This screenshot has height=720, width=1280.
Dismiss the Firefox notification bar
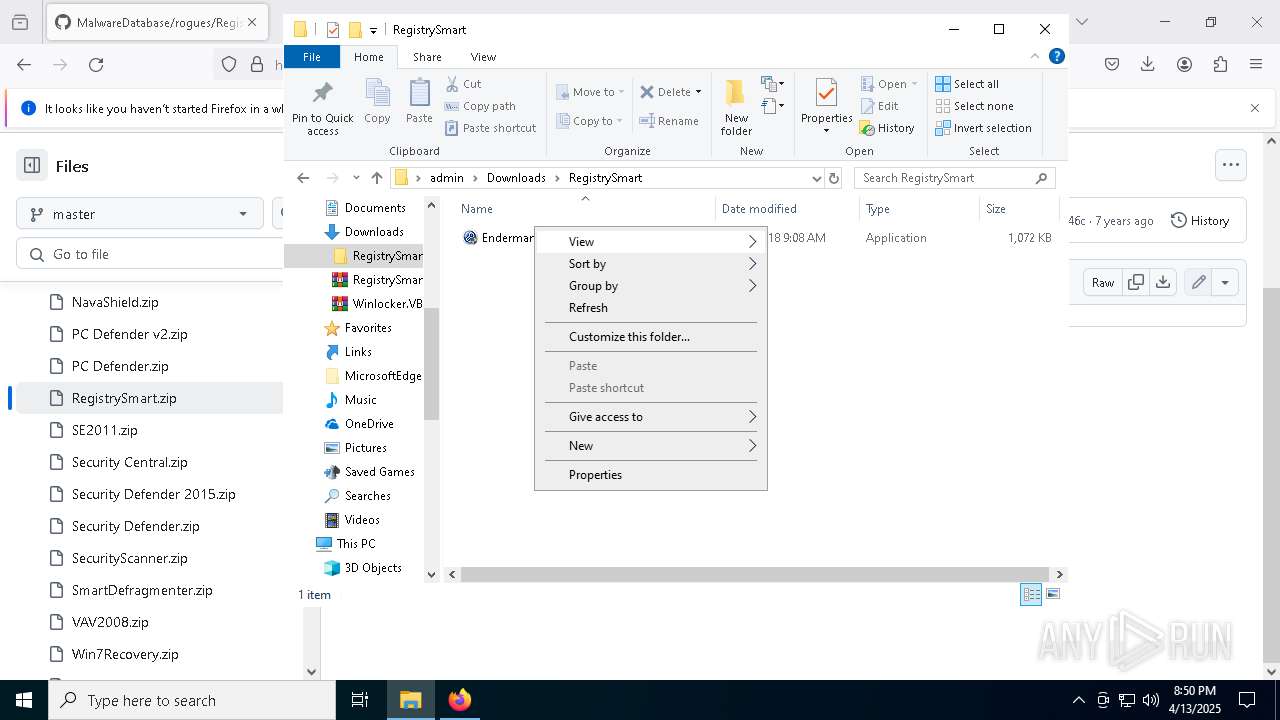(1255, 108)
